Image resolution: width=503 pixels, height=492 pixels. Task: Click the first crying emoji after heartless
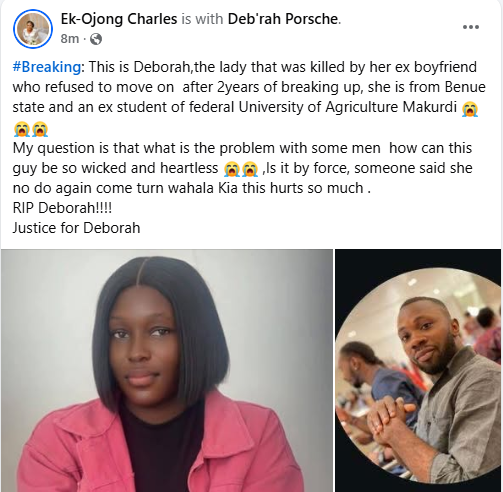[x=232, y=169]
